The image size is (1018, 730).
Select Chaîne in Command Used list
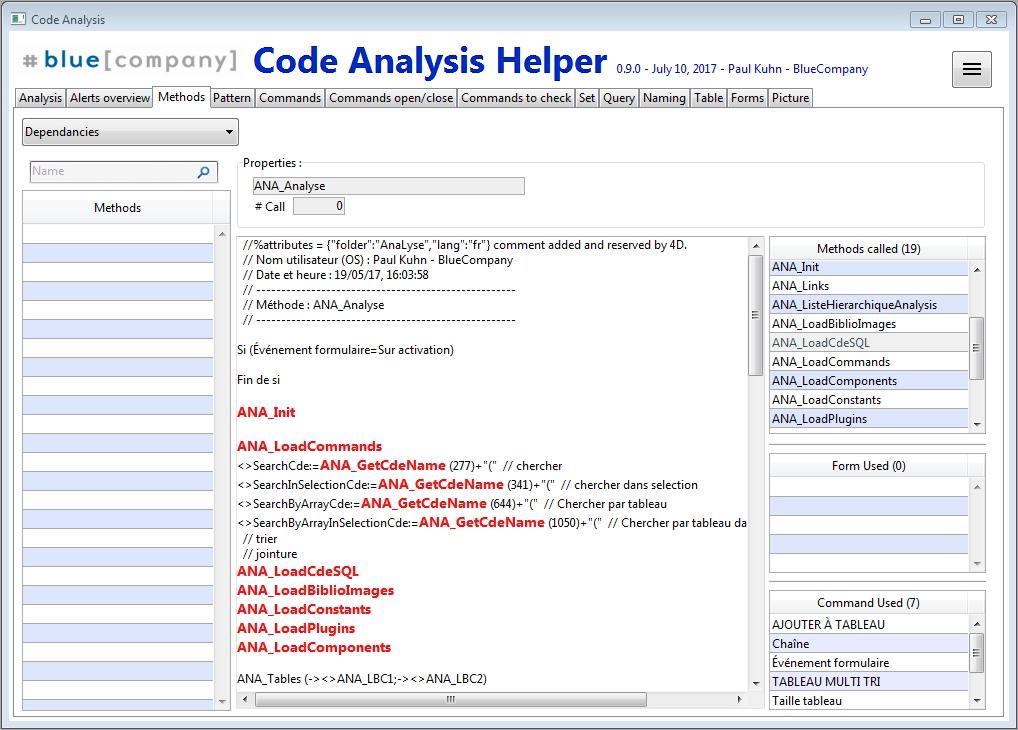click(x=869, y=644)
